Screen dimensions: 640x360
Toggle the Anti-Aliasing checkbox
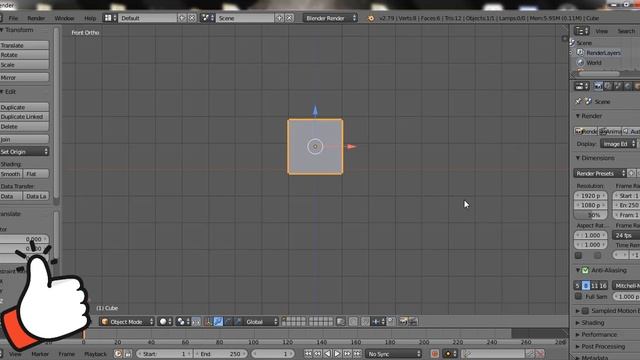pos(585,270)
